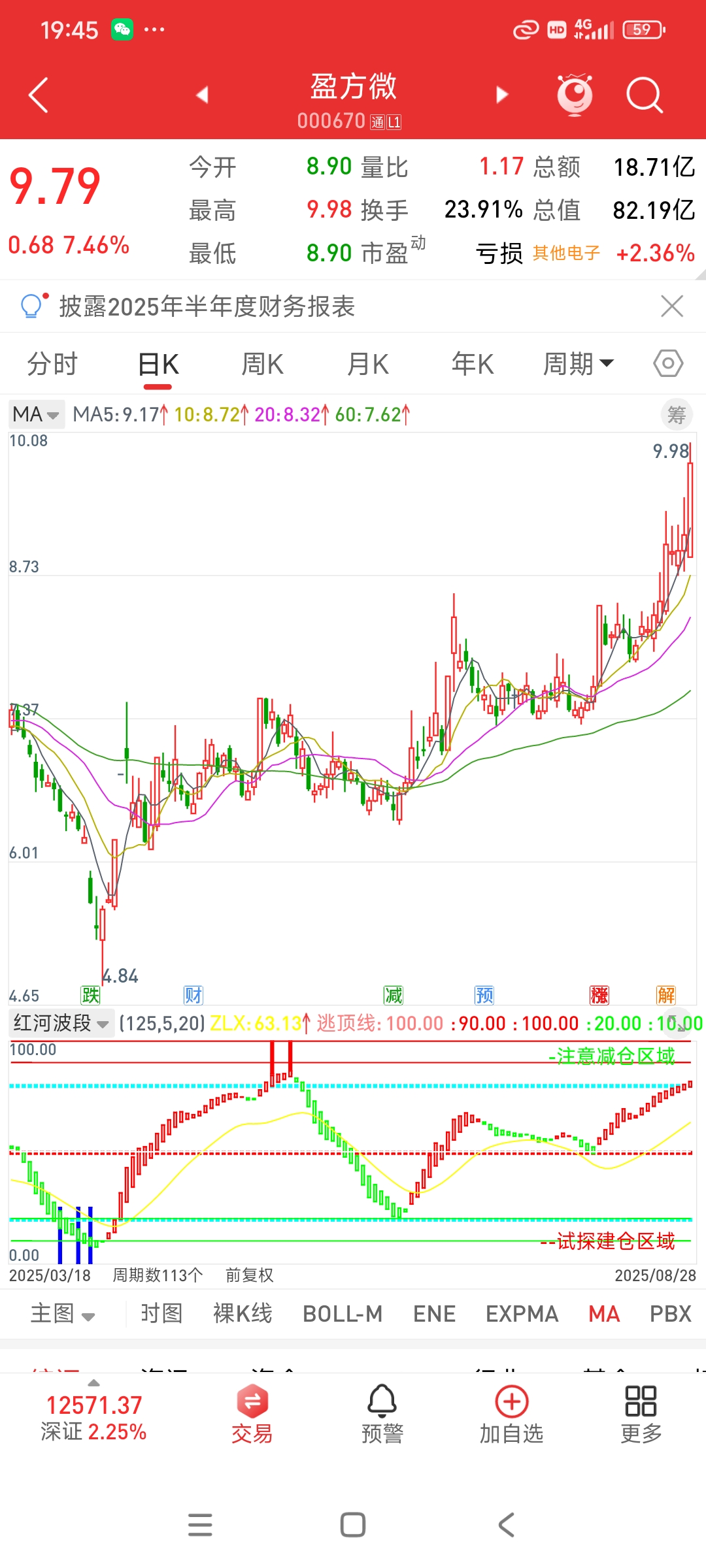Tap the lightbulb news icon
The width and height of the screenshot is (706, 1568).
tap(33, 305)
